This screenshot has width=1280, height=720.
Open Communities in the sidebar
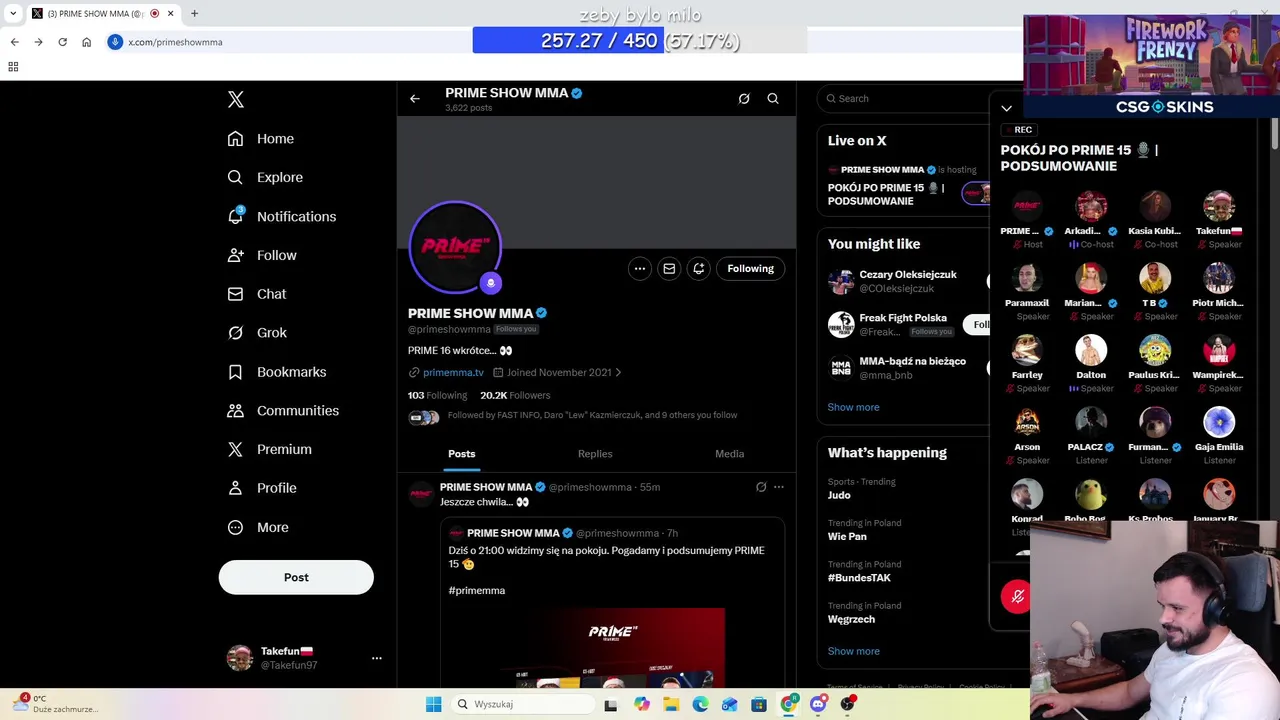[x=283, y=411]
